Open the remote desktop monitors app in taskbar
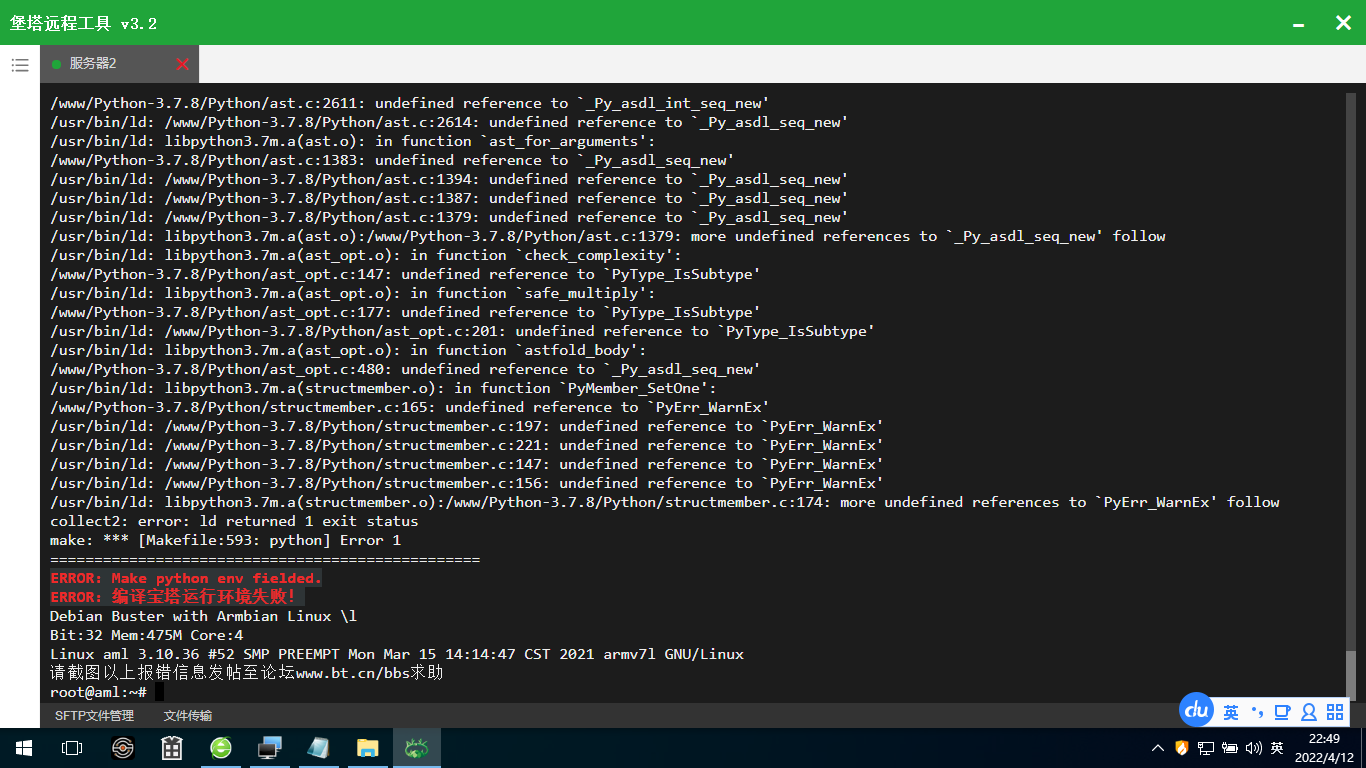 click(x=270, y=748)
